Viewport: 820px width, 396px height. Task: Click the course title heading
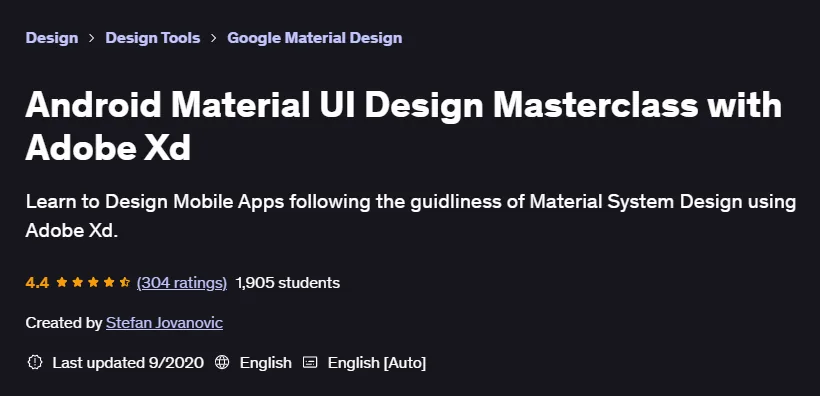pyautogui.click(x=403, y=127)
